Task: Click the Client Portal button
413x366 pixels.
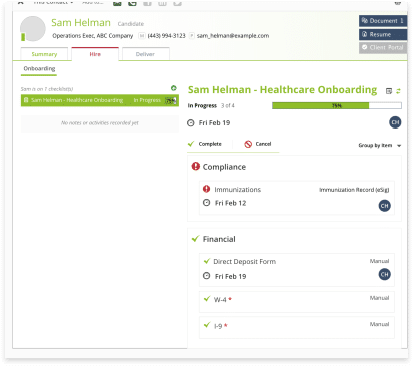Action: [383, 47]
